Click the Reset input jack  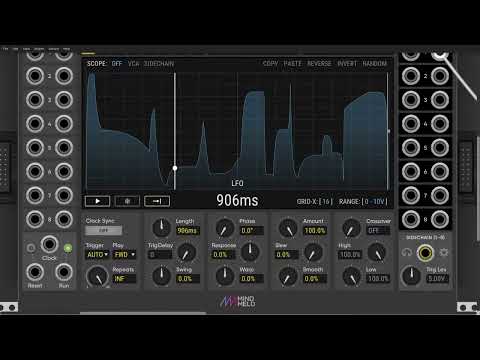[35, 272]
